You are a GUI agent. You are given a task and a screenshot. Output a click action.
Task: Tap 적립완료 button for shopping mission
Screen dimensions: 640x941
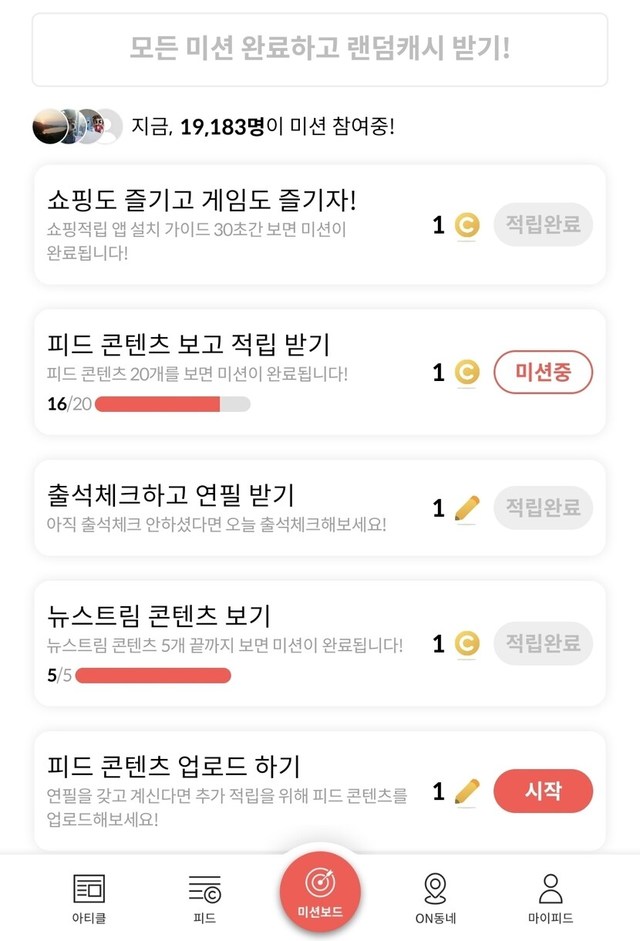543,226
